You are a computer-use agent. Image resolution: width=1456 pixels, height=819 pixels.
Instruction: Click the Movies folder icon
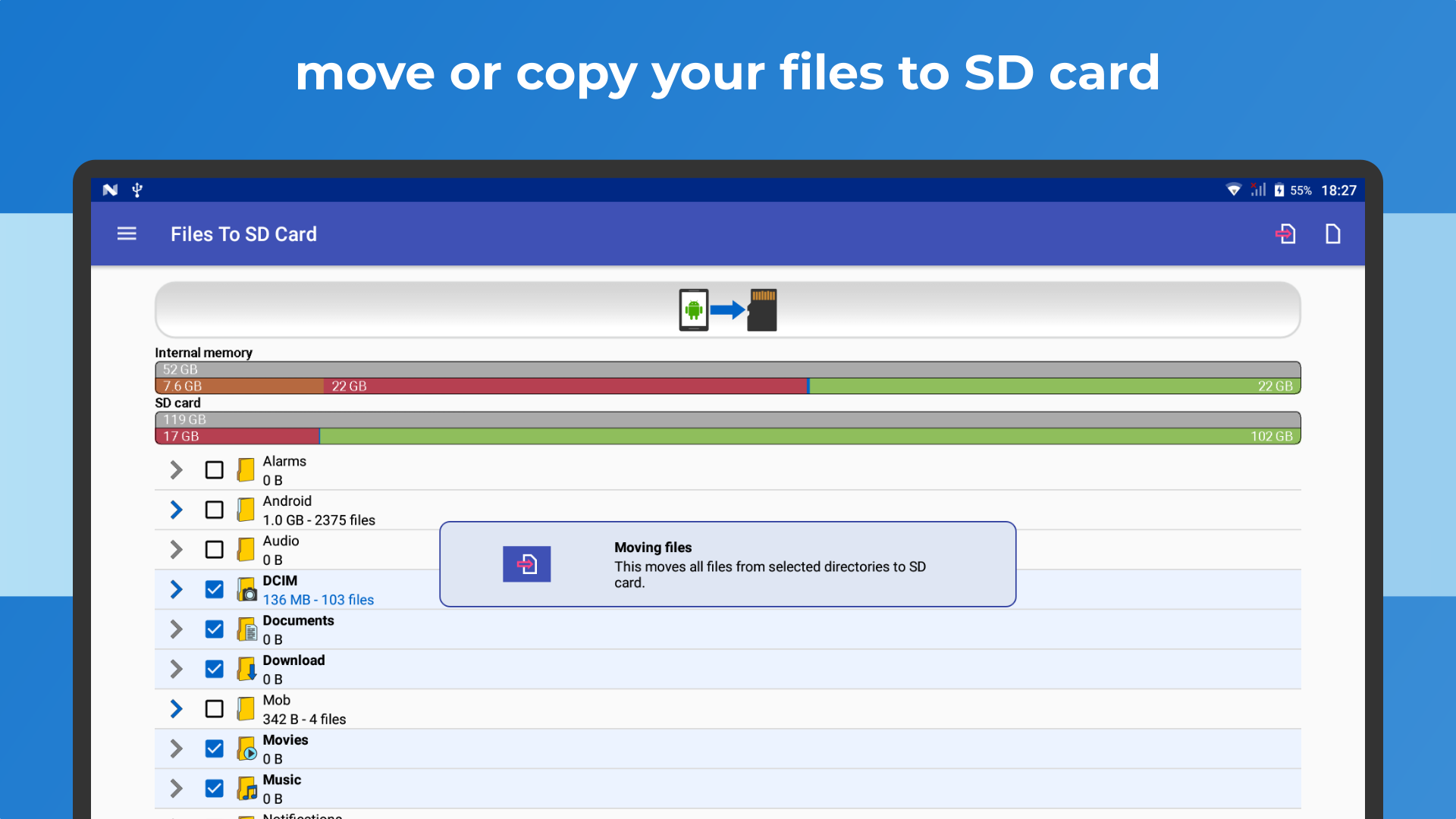(247, 748)
